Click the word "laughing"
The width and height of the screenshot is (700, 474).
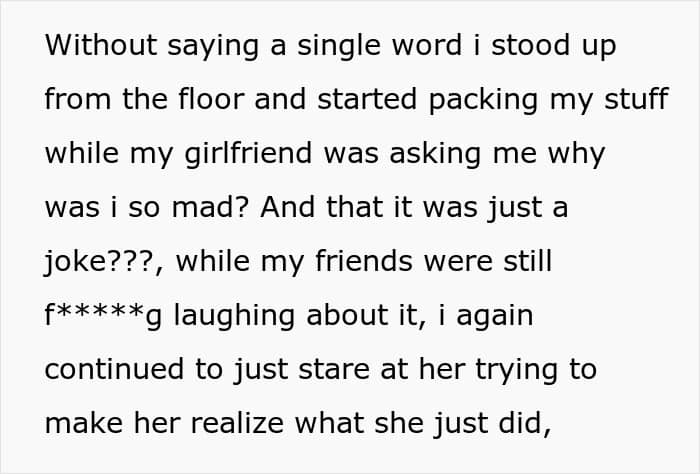(x=234, y=316)
